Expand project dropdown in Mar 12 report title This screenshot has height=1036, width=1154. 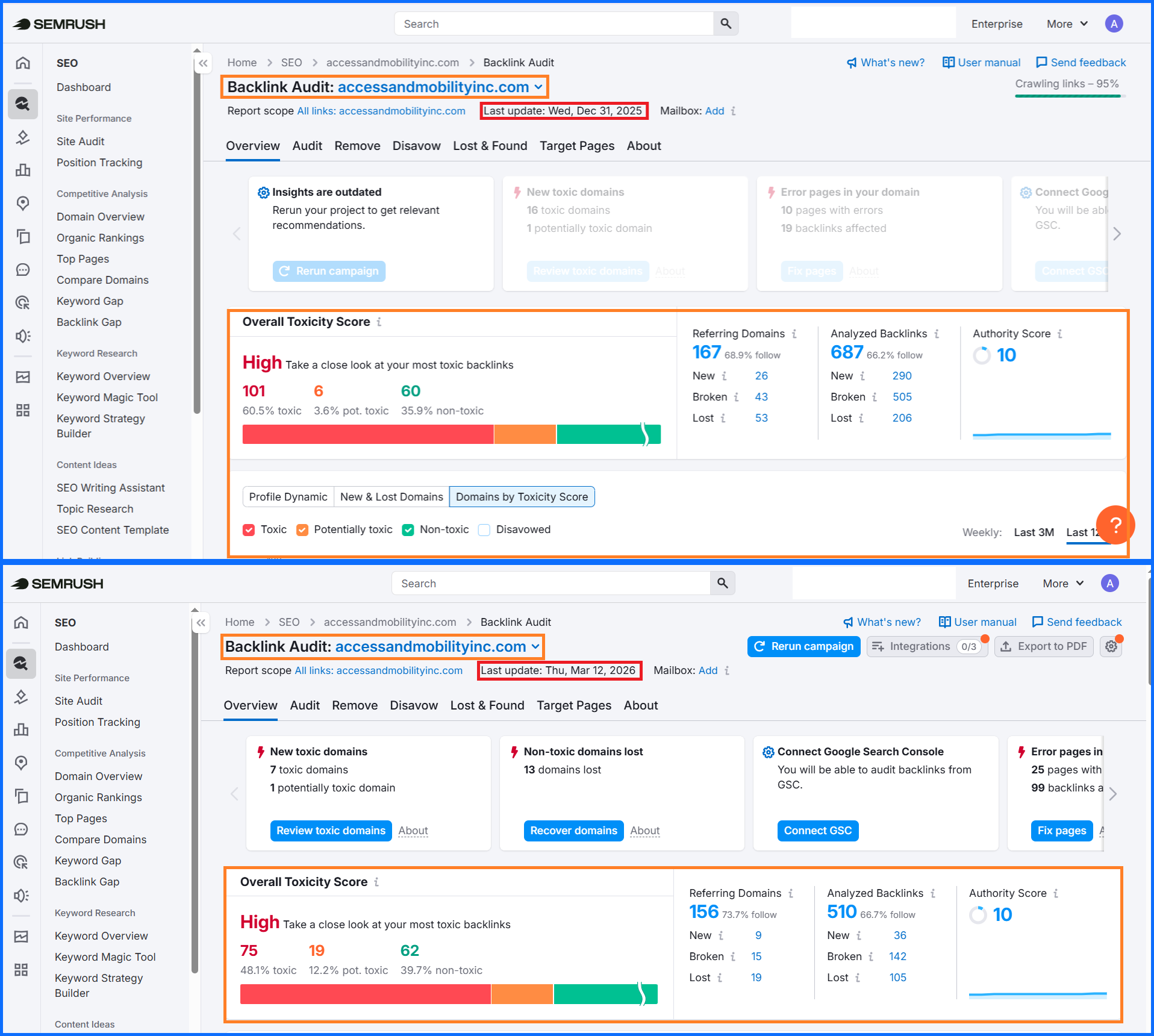535,647
